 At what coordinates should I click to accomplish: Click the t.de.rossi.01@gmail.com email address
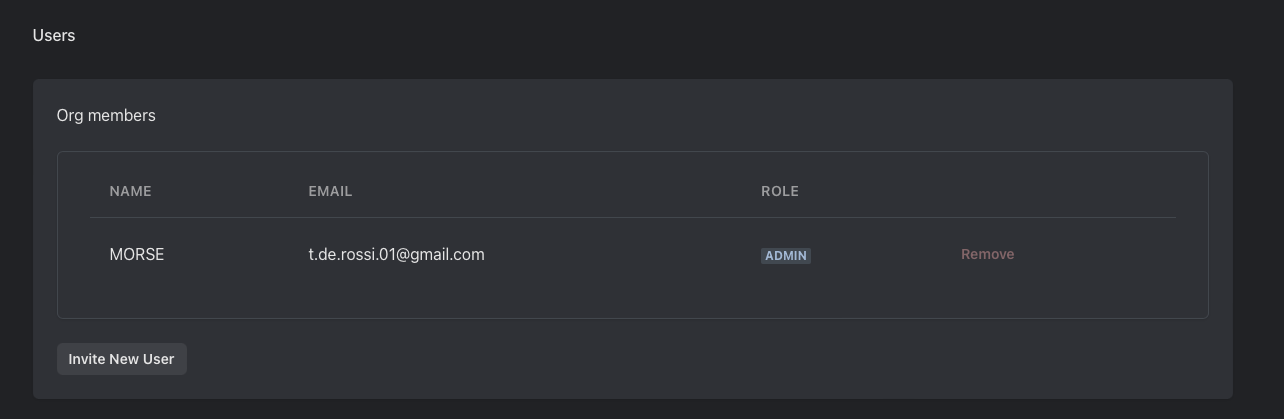(x=396, y=254)
